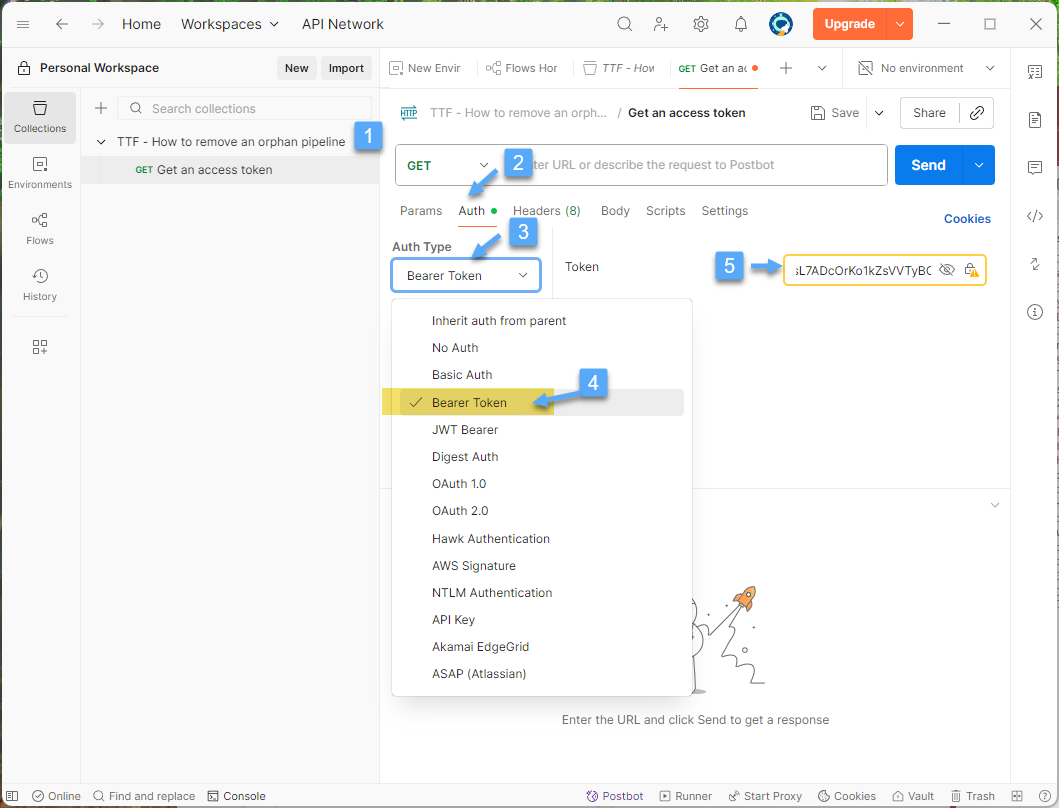Screen dimensions: 1059x808
Task: Open the hamburger main menu
Action: coord(23,24)
